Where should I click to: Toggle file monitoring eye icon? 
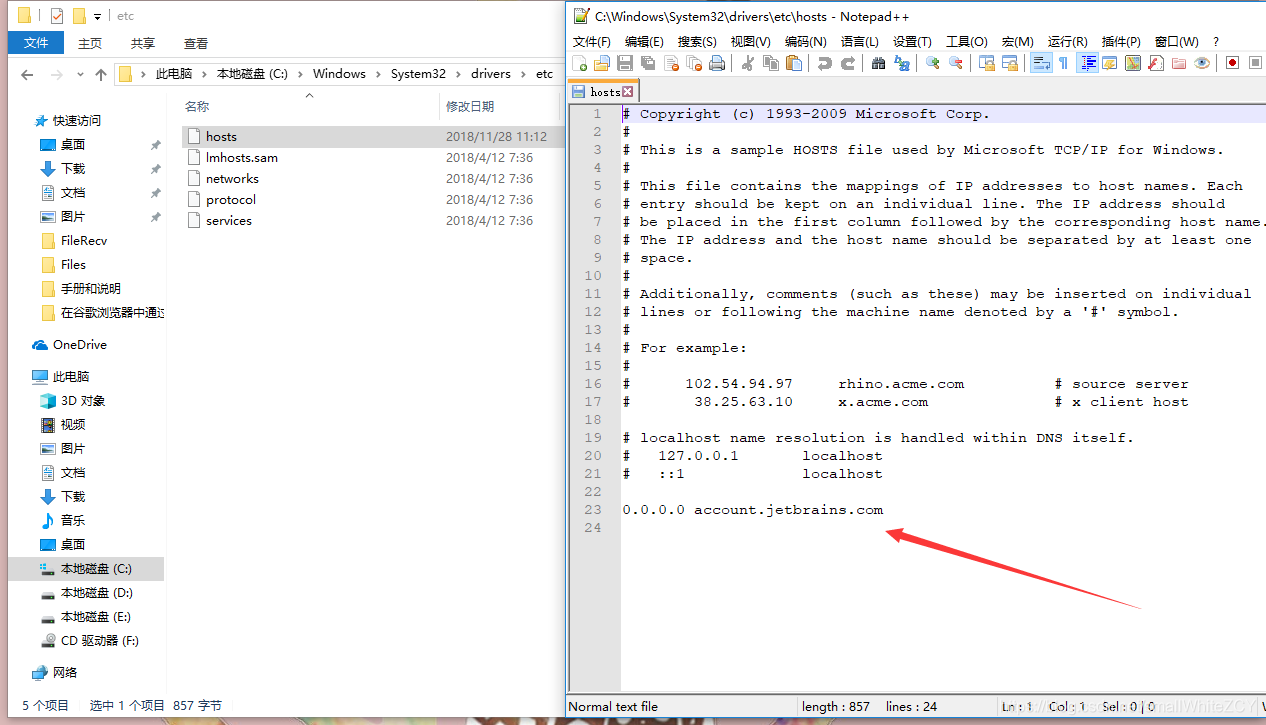[1202, 63]
